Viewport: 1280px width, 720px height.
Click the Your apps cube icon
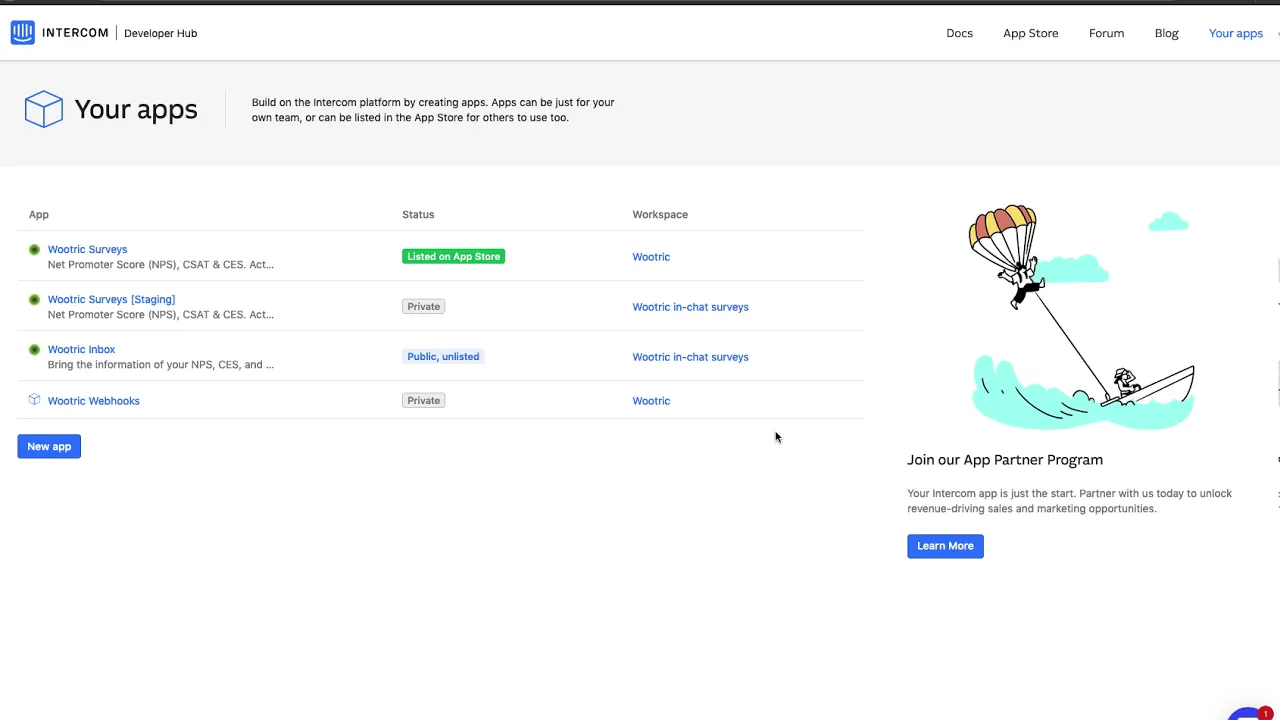coord(44,109)
